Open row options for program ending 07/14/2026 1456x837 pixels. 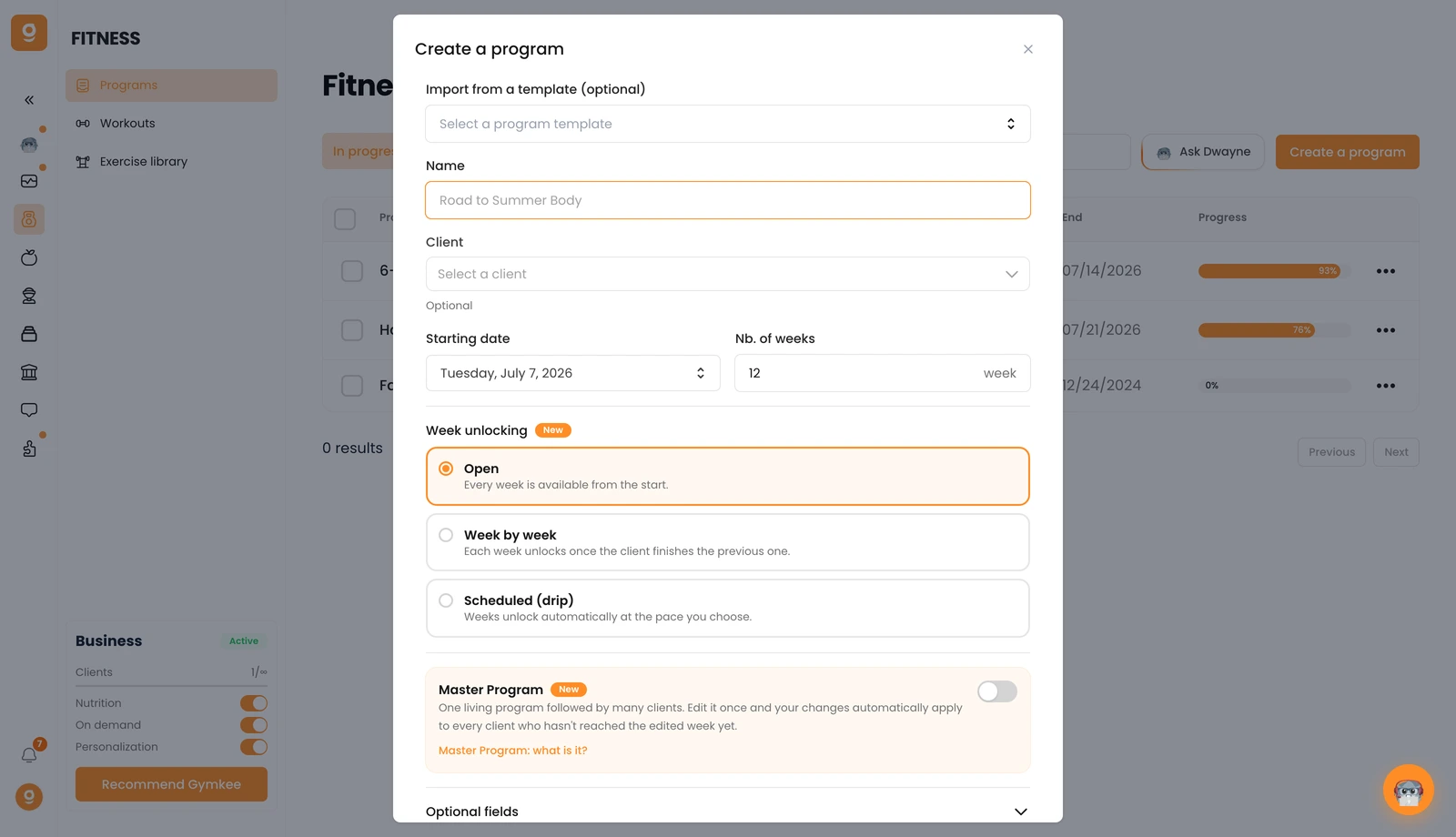(x=1386, y=271)
